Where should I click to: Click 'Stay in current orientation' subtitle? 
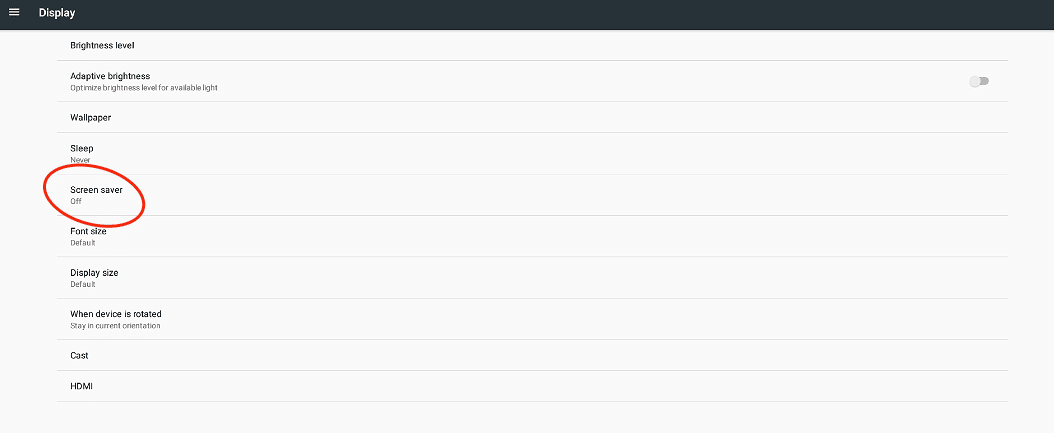tap(116, 325)
